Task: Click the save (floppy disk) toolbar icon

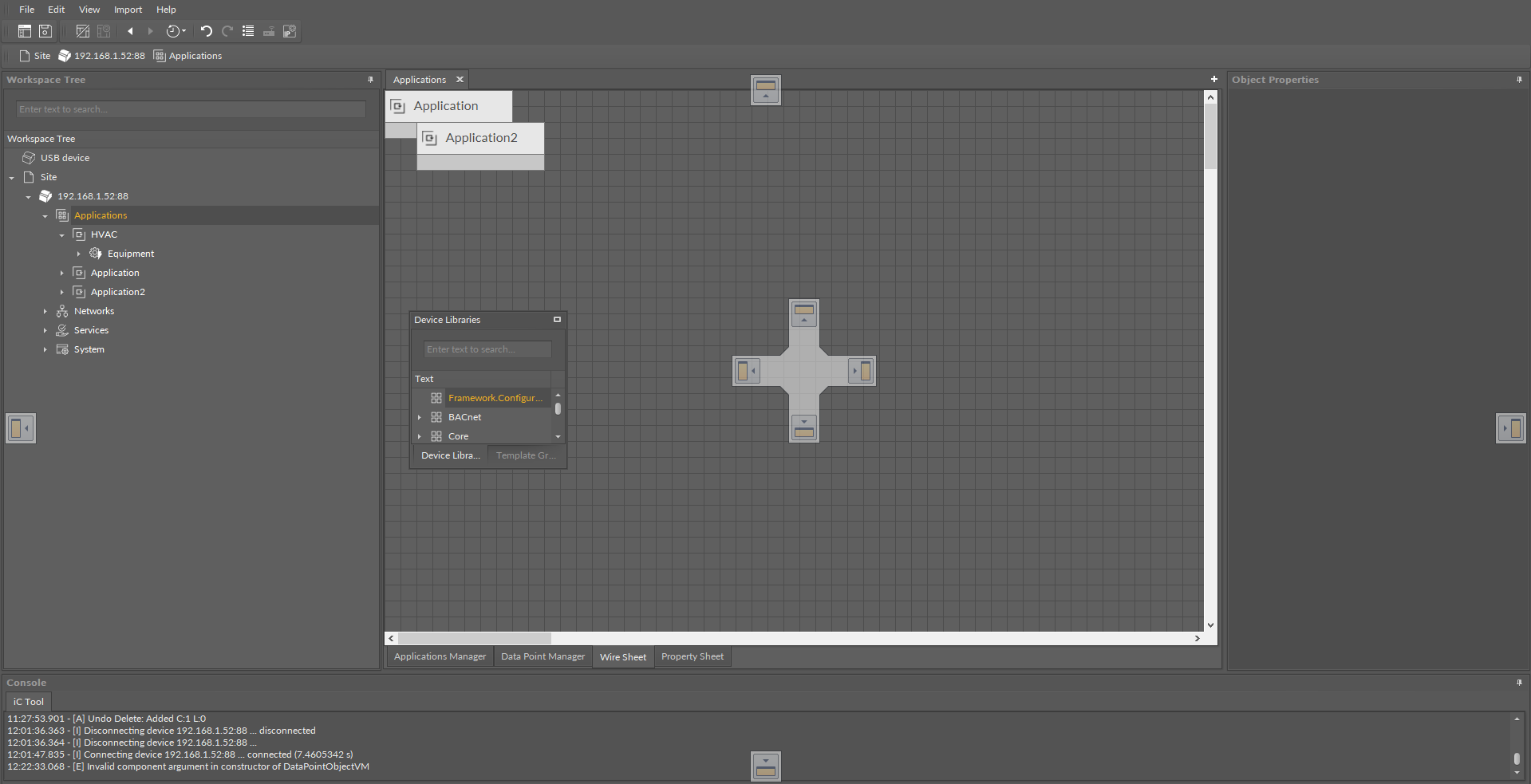Action: (45, 31)
